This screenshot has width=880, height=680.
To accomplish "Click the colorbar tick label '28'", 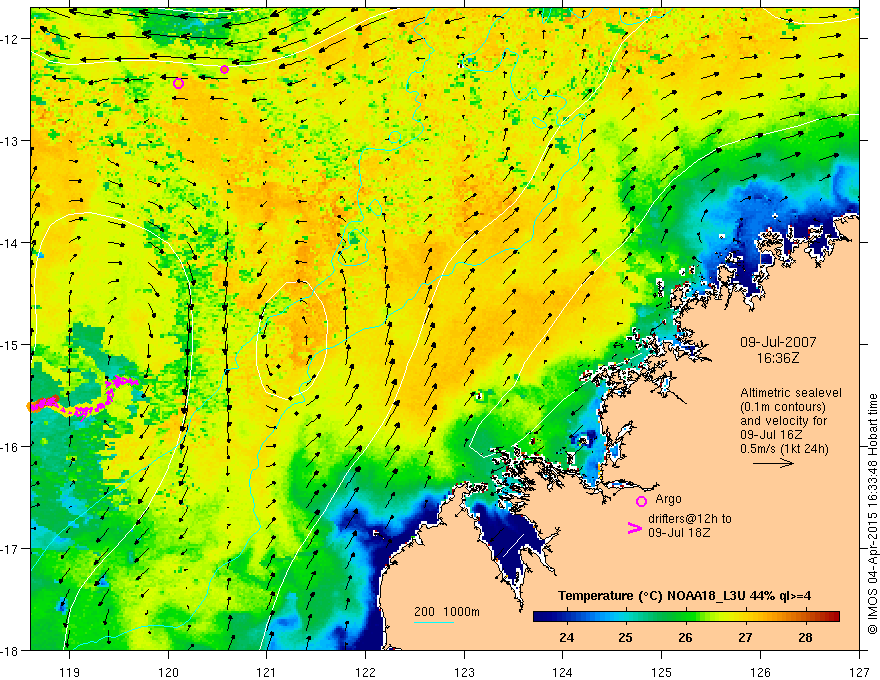I will [805, 637].
